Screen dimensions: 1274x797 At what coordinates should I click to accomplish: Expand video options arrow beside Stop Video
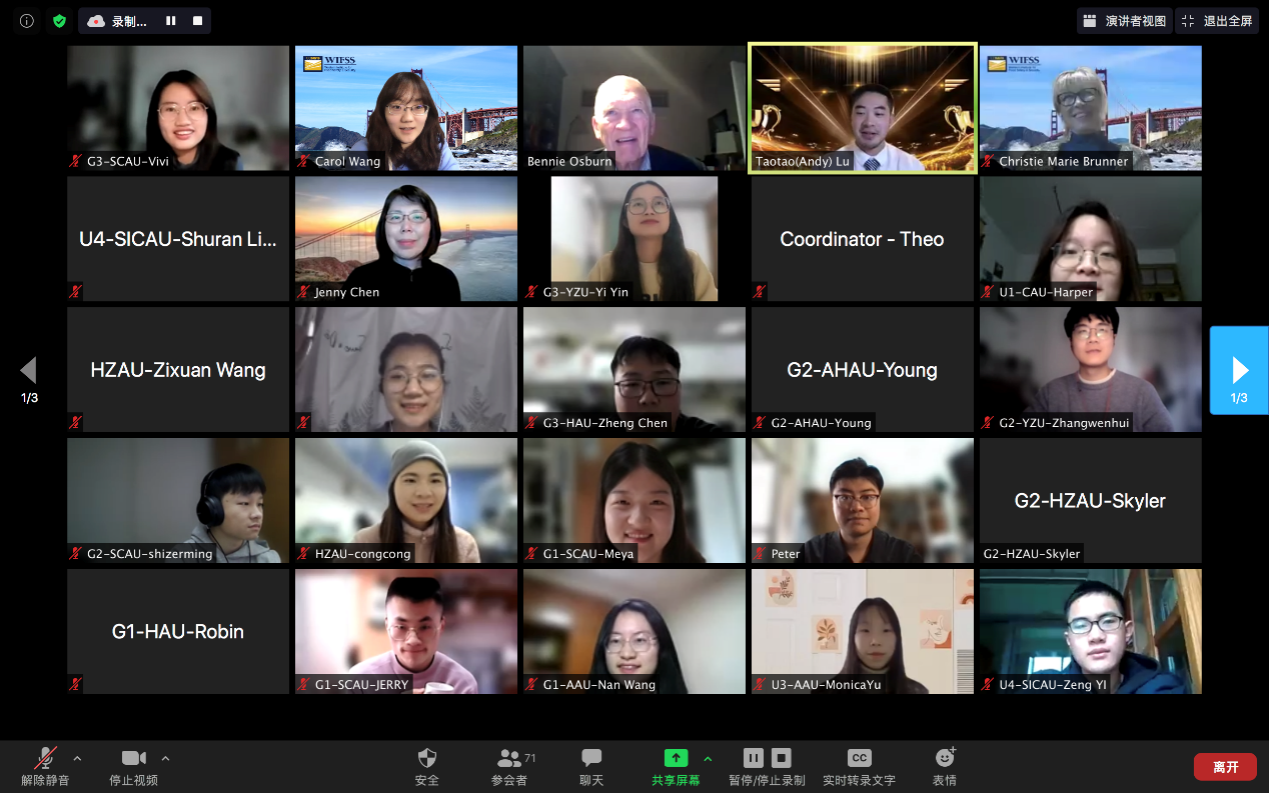166,758
